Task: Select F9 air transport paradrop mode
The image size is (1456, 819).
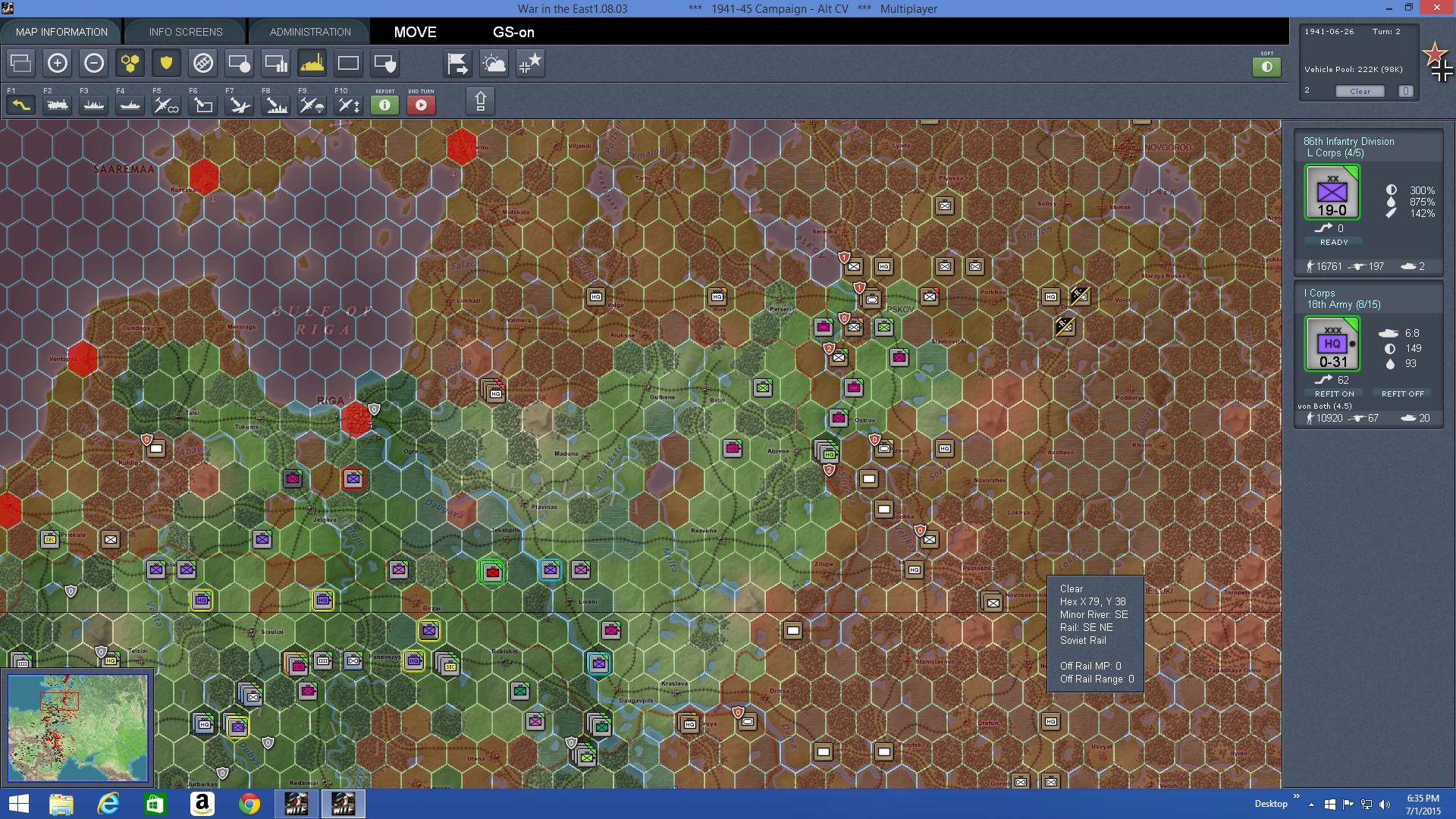Action: tap(312, 105)
